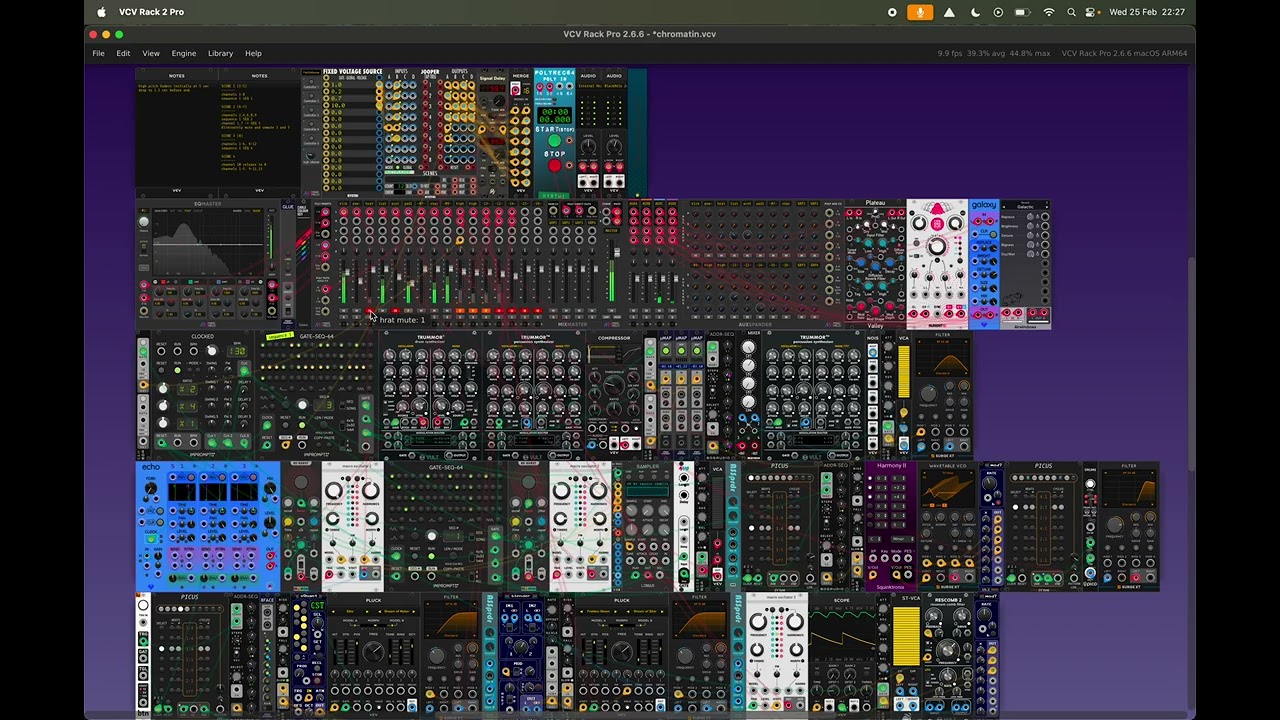Click the fps and CPU meter readout
Screen dimensions: 1280x720
[994, 53]
